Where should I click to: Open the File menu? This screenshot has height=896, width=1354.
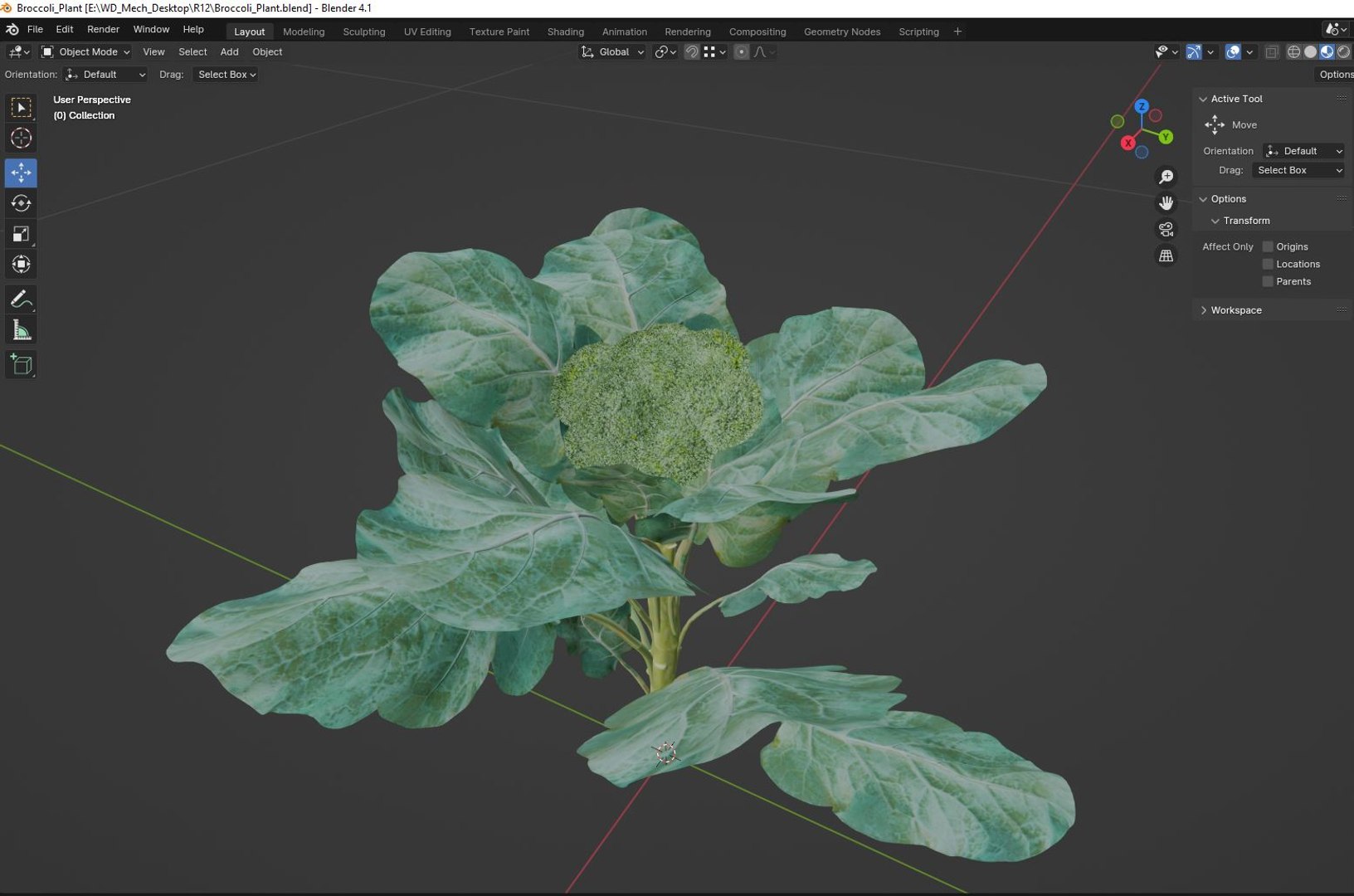tap(35, 29)
